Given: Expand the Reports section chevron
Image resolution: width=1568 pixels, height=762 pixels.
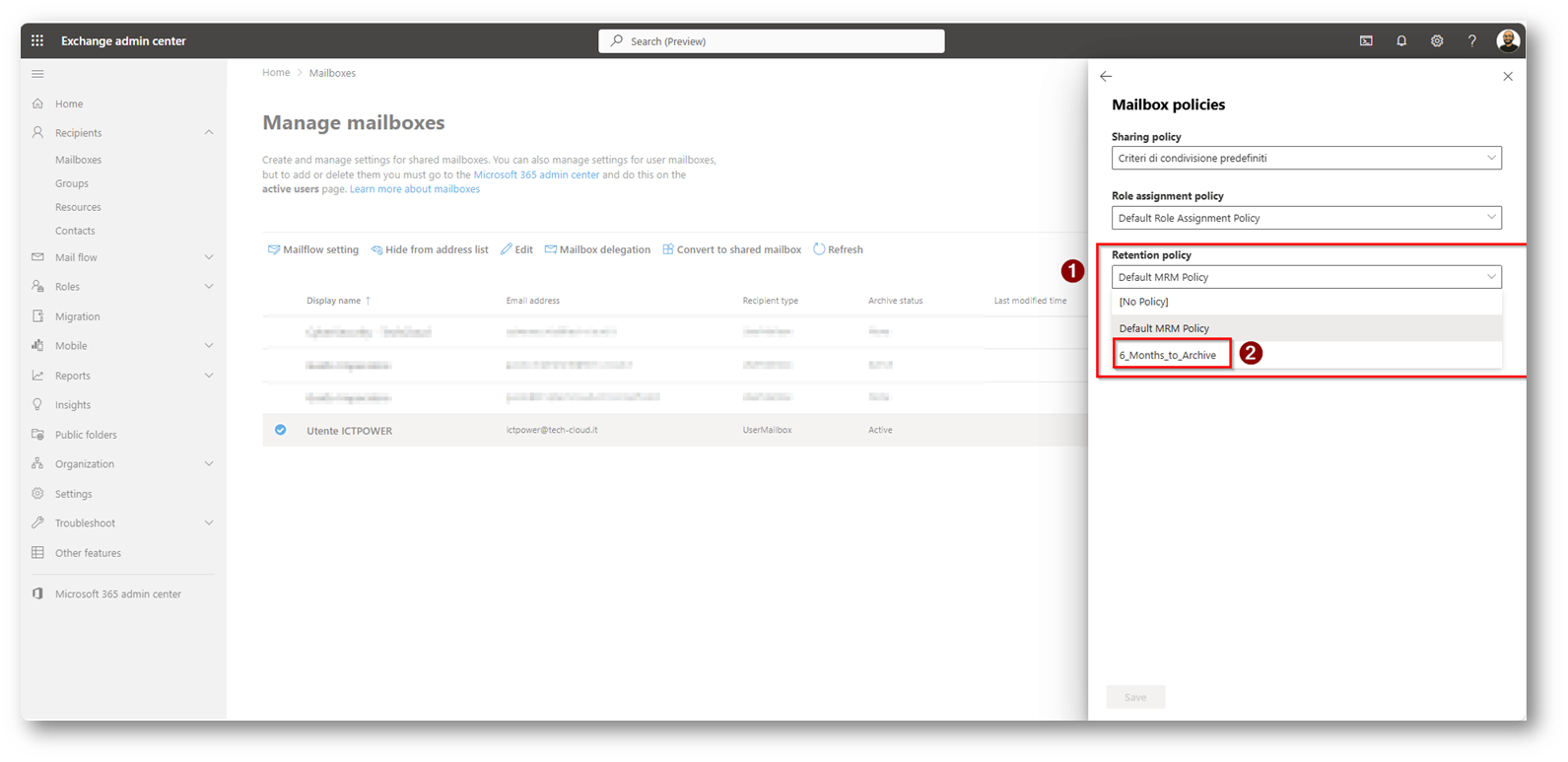Looking at the screenshot, I should [209, 376].
